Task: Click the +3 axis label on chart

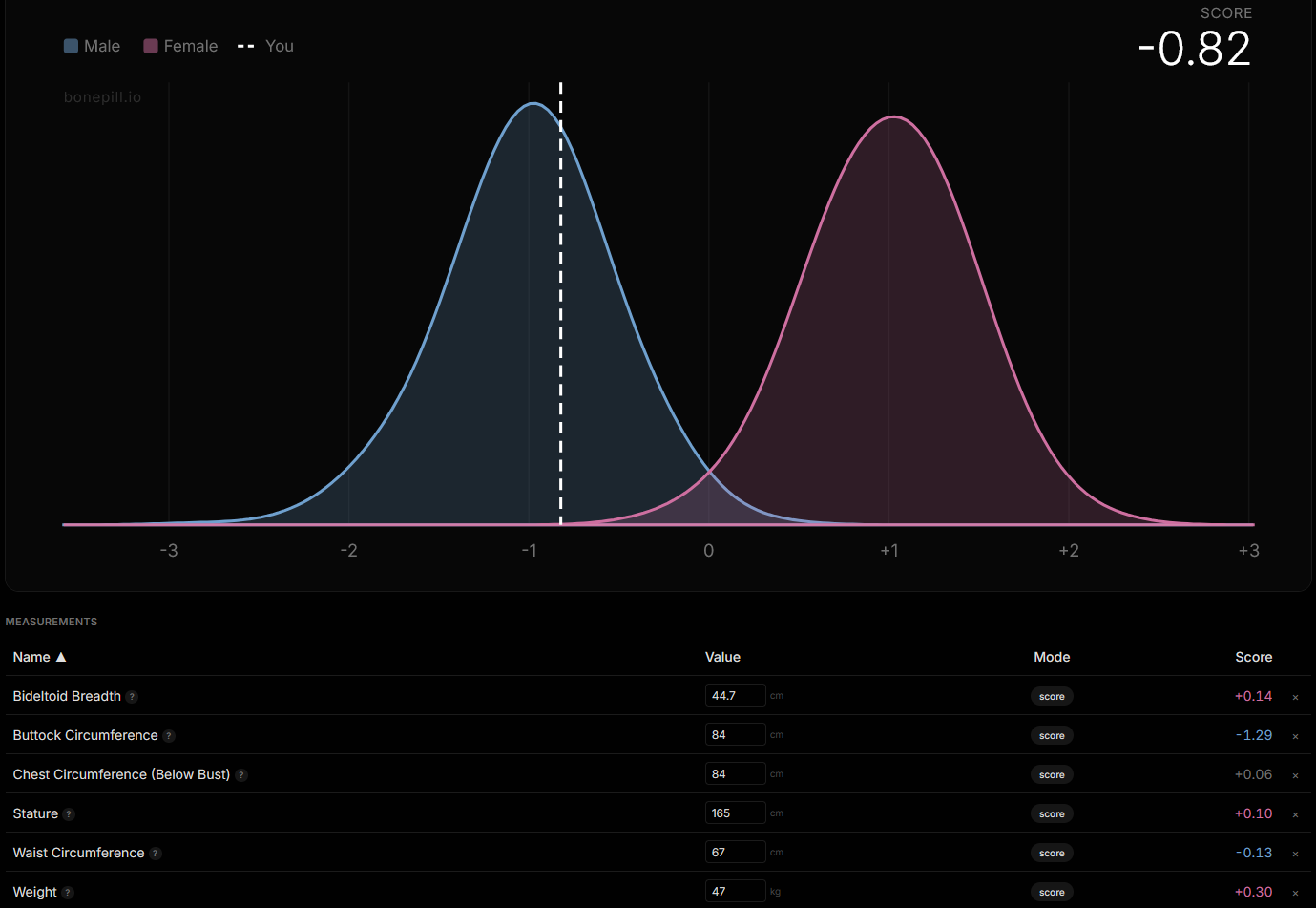Action: (x=1248, y=551)
